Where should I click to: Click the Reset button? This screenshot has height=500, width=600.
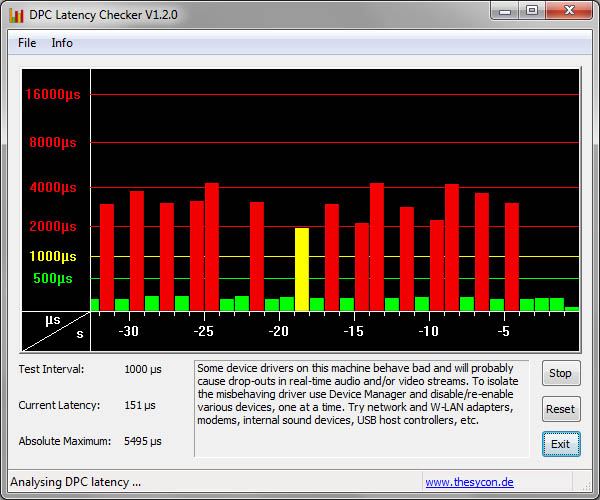[x=561, y=409]
